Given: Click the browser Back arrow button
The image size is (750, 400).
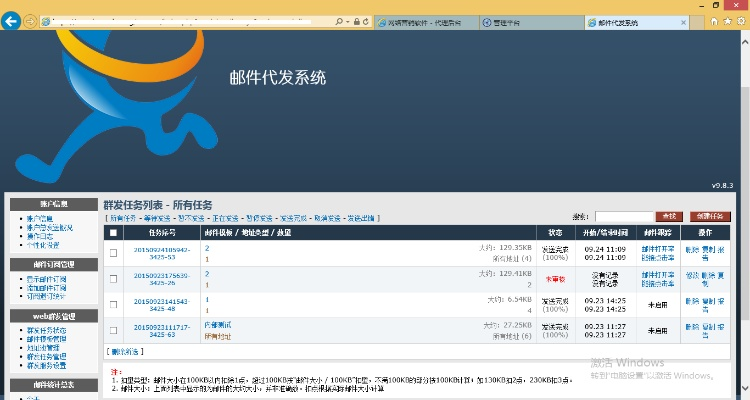Looking at the screenshot, I should coord(12,20).
